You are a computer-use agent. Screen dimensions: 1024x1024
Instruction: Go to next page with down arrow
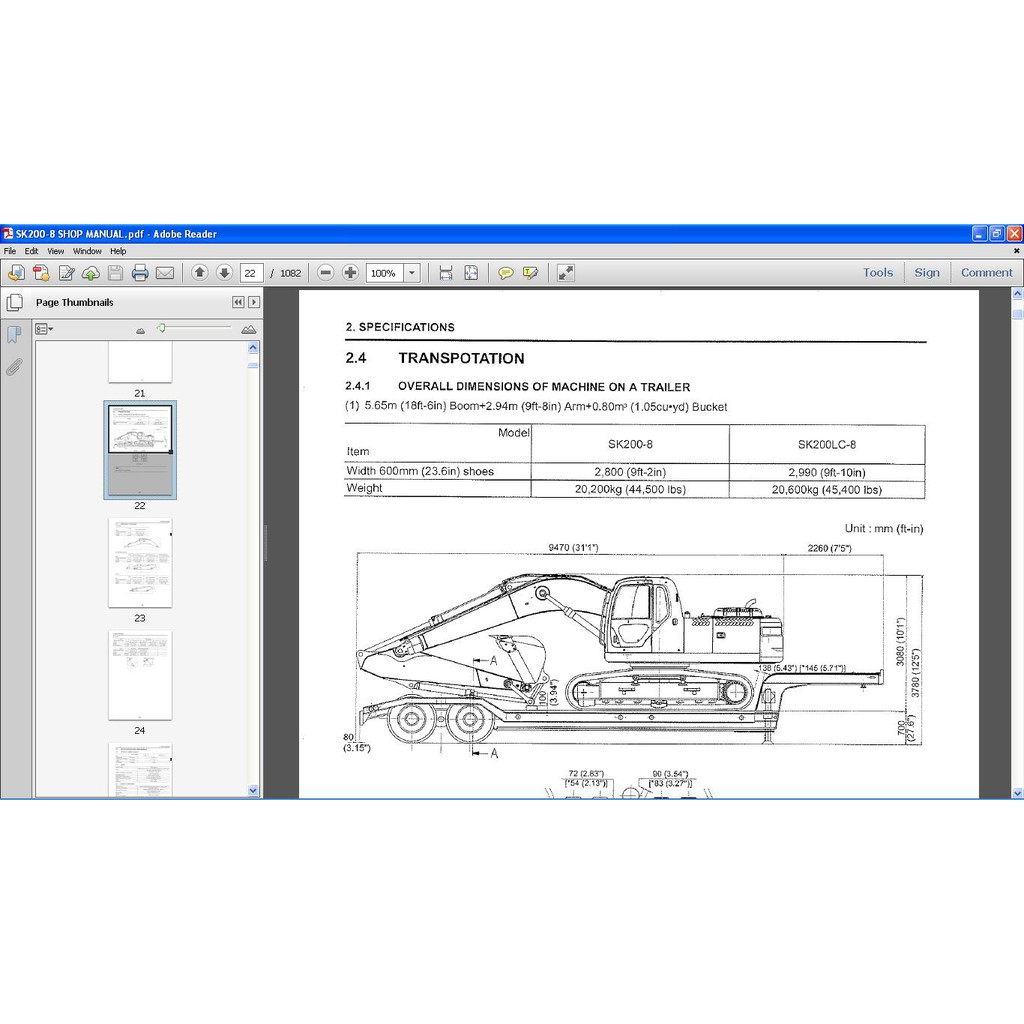tap(224, 273)
